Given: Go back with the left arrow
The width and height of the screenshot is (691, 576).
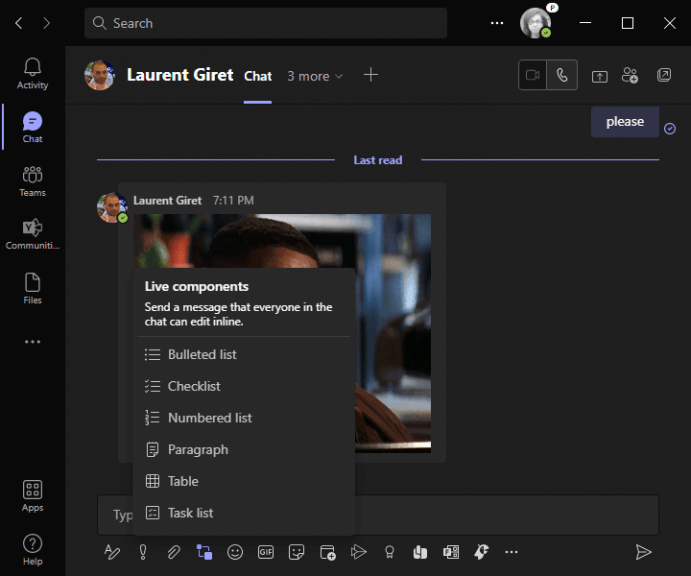Looking at the screenshot, I should coord(19,23).
